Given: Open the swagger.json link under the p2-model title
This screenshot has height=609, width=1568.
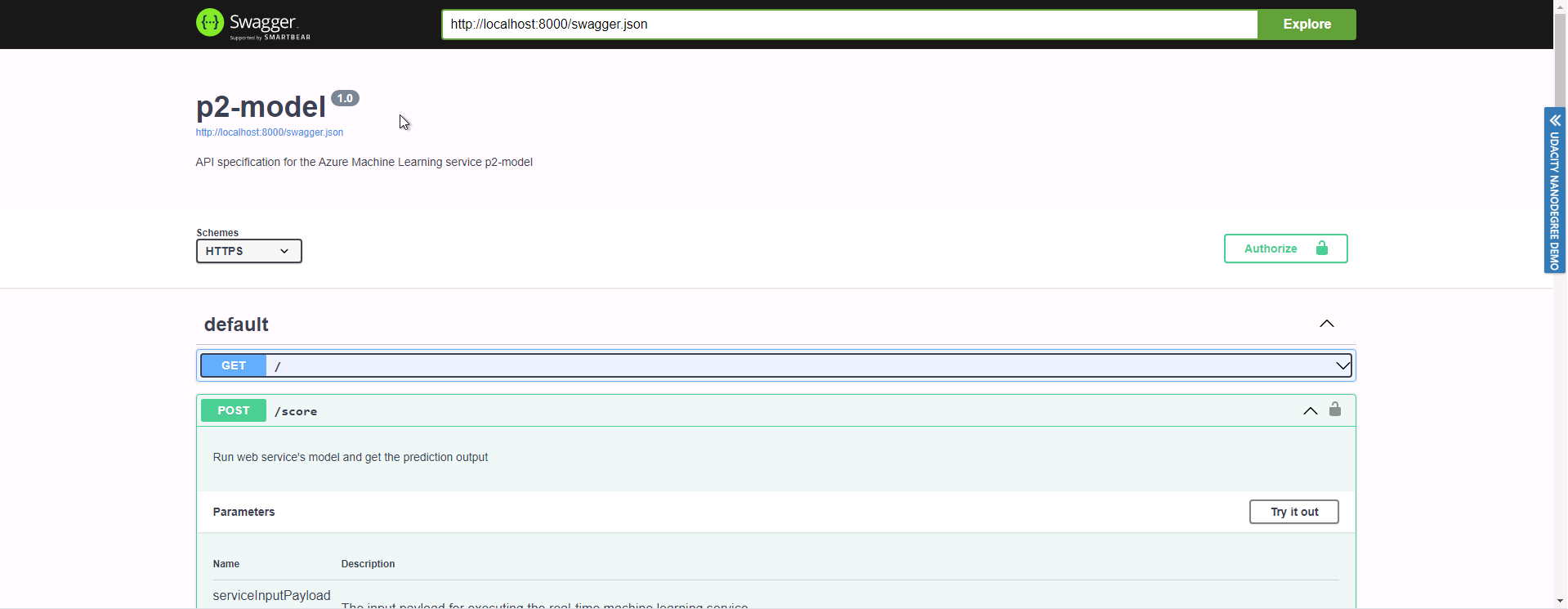Looking at the screenshot, I should 270,132.
